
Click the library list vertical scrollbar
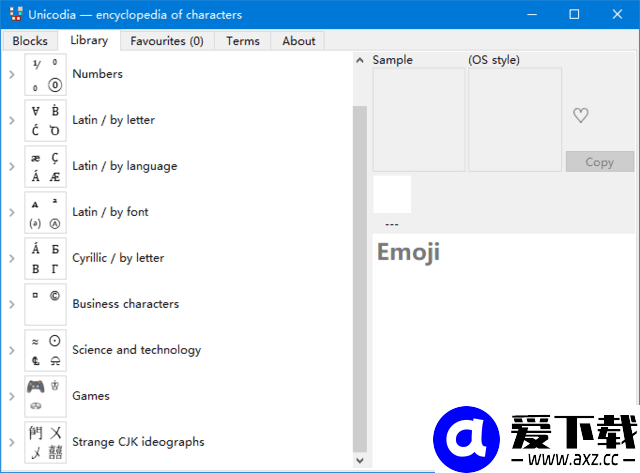pyautogui.click(x=360, y=279)
